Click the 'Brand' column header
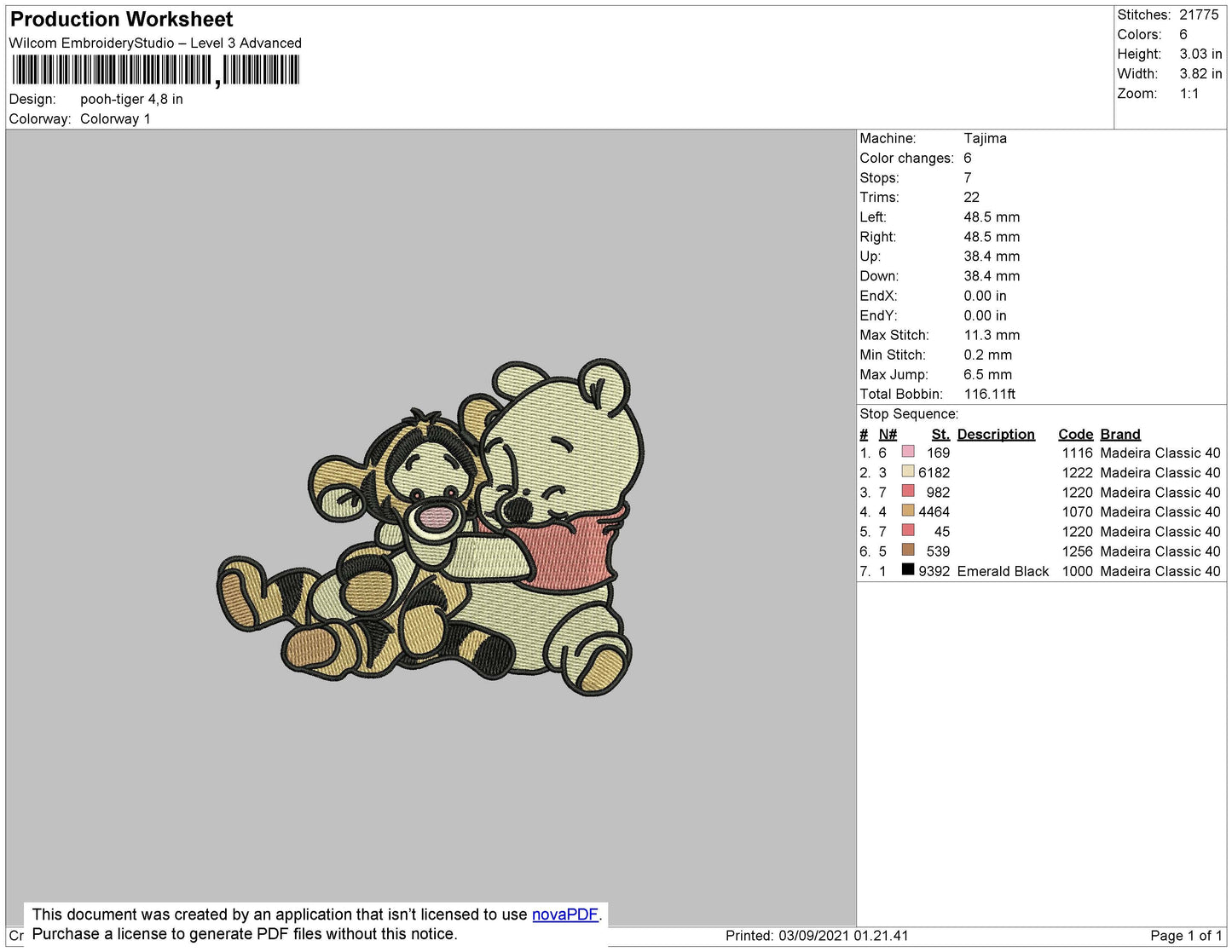This screenshot has height=952, width=1232. 1120,434
